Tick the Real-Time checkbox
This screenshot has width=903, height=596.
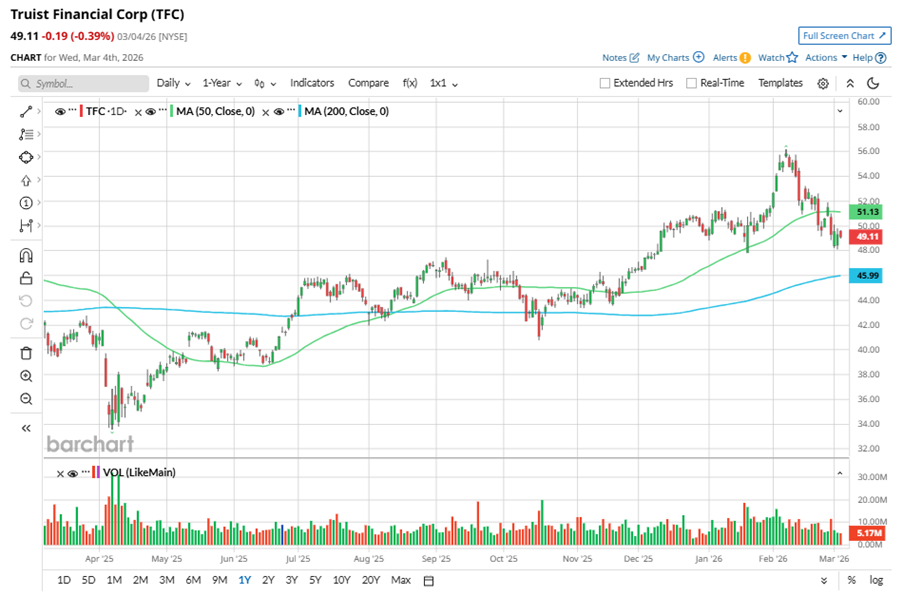pyautogui.click(x=691, y=84)
